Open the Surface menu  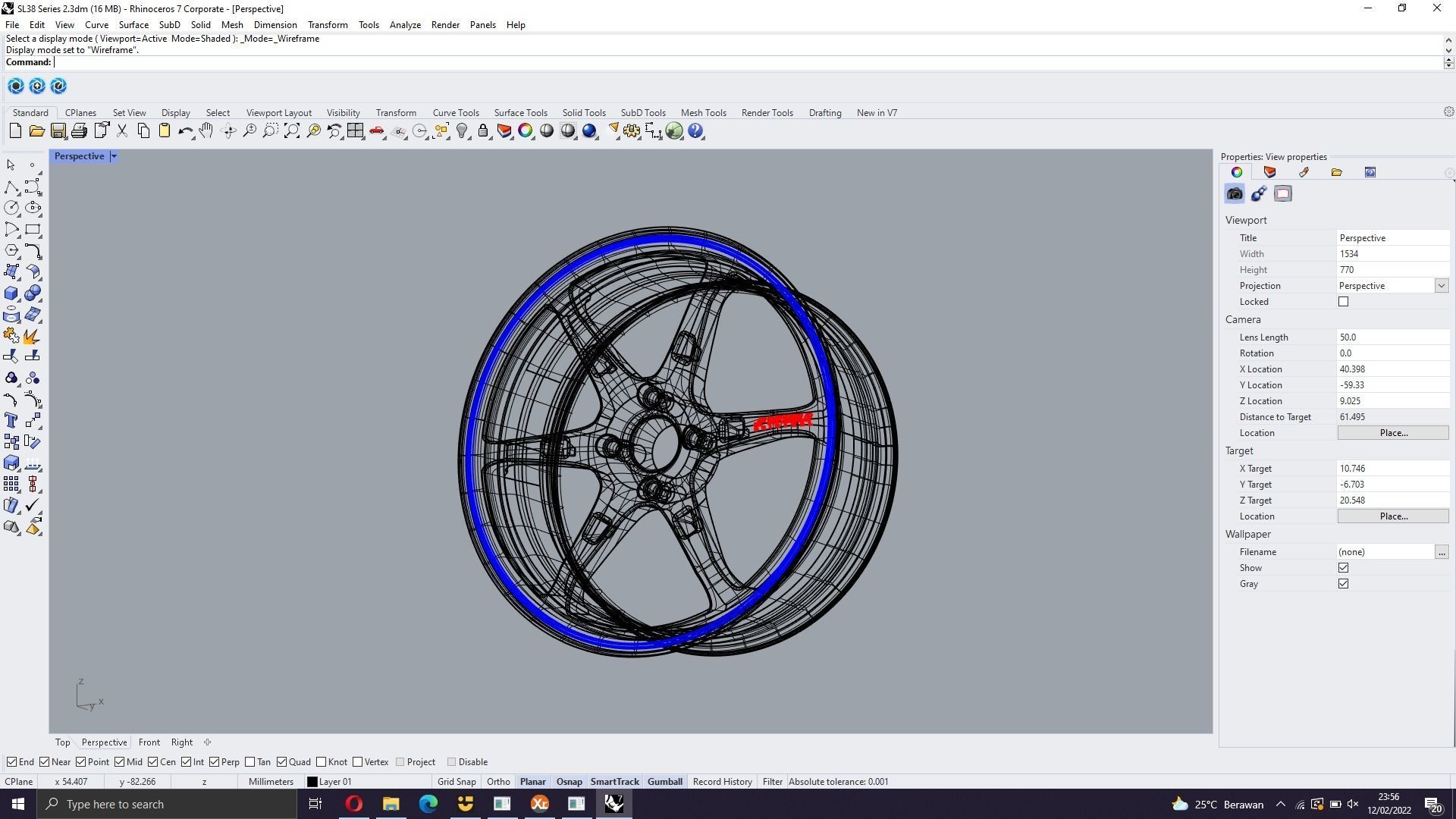(x=133, y=25)
